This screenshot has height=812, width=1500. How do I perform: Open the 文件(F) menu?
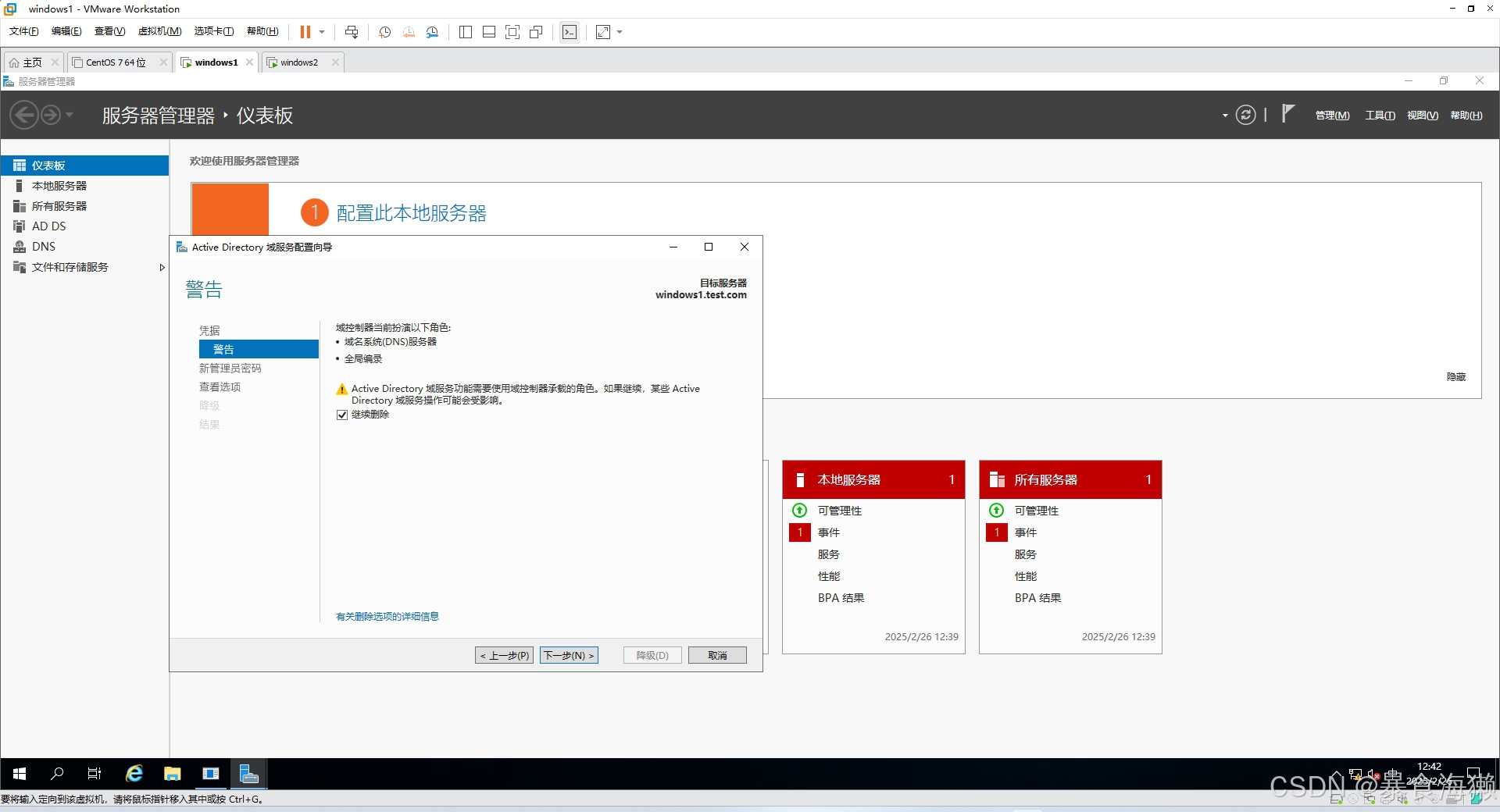tap(23, 31)
